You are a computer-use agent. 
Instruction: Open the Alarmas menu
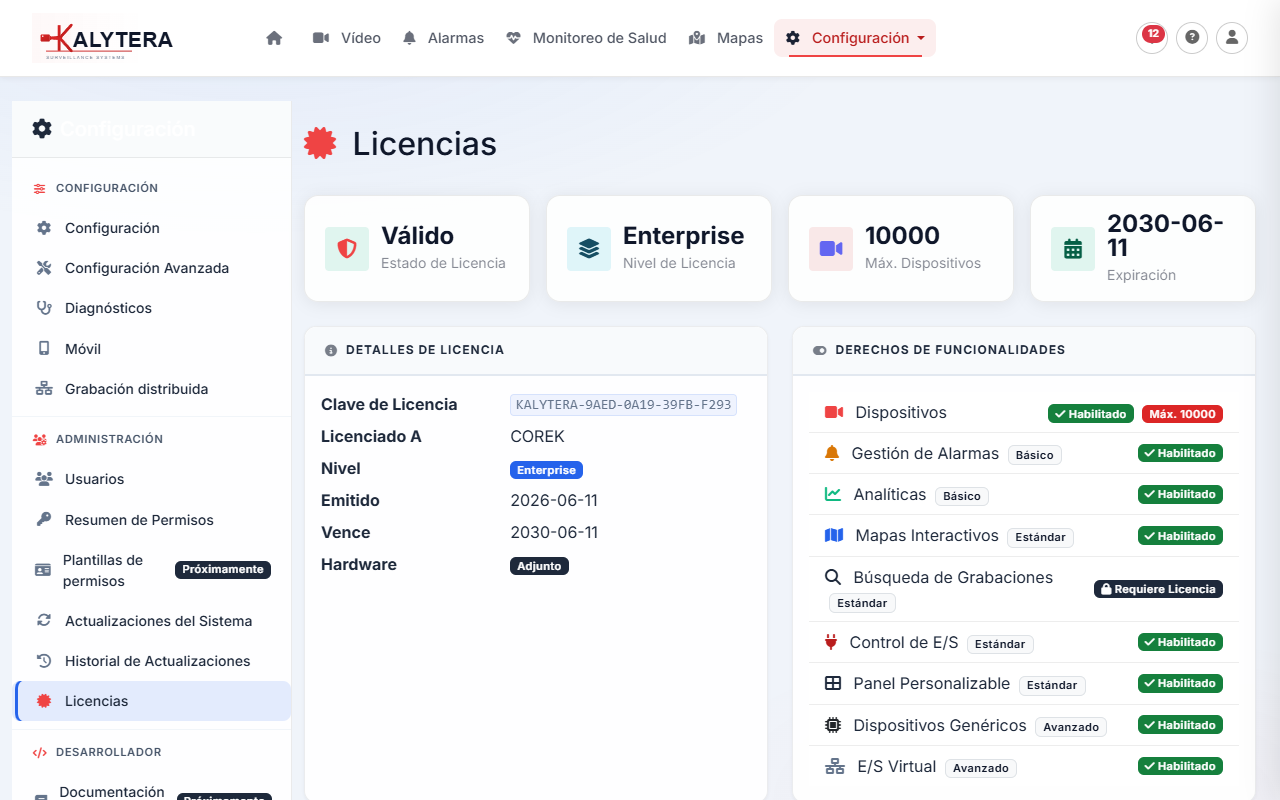click(x=443, y=38)
